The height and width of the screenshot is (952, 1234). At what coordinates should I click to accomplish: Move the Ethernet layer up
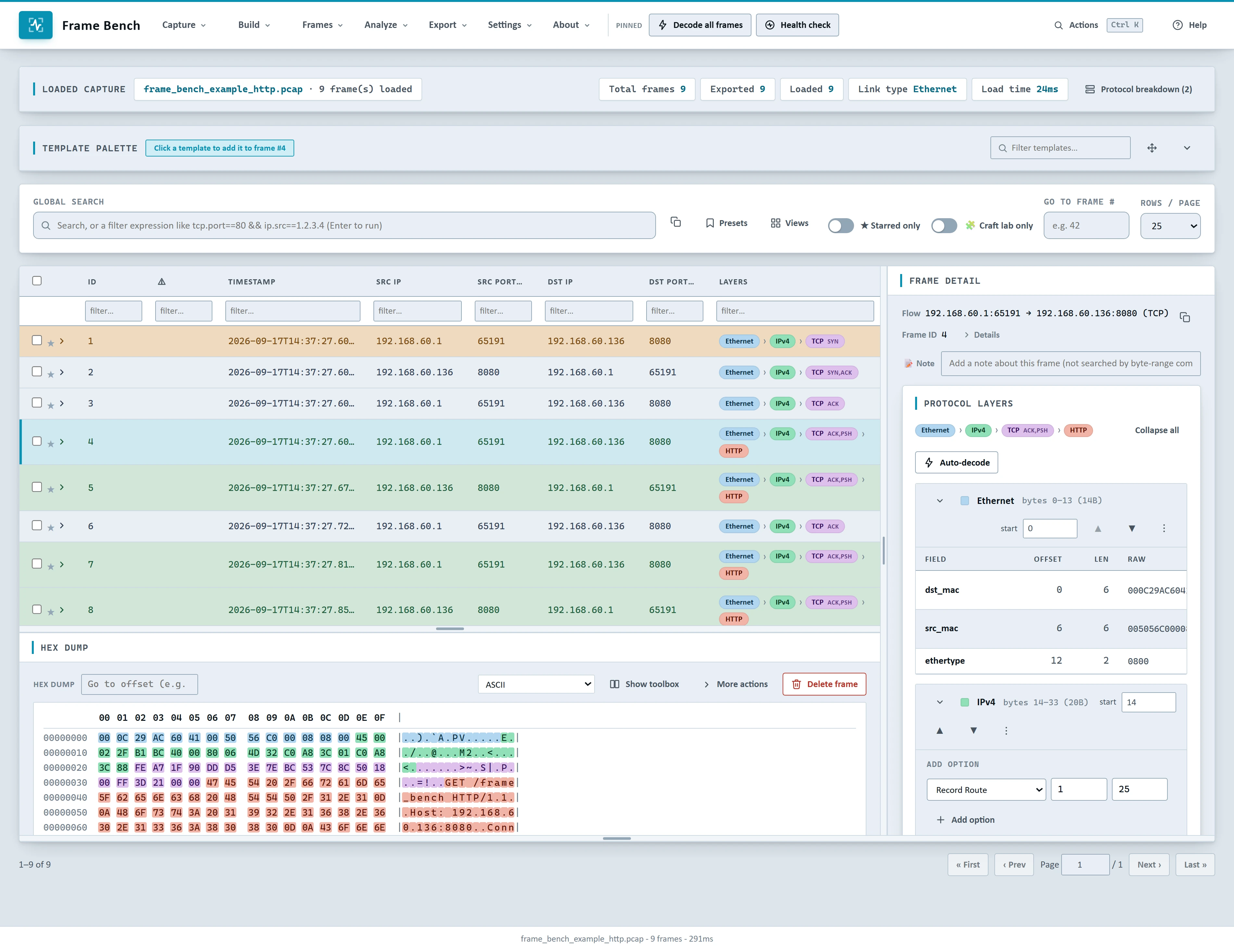[x=1098, y=528]
